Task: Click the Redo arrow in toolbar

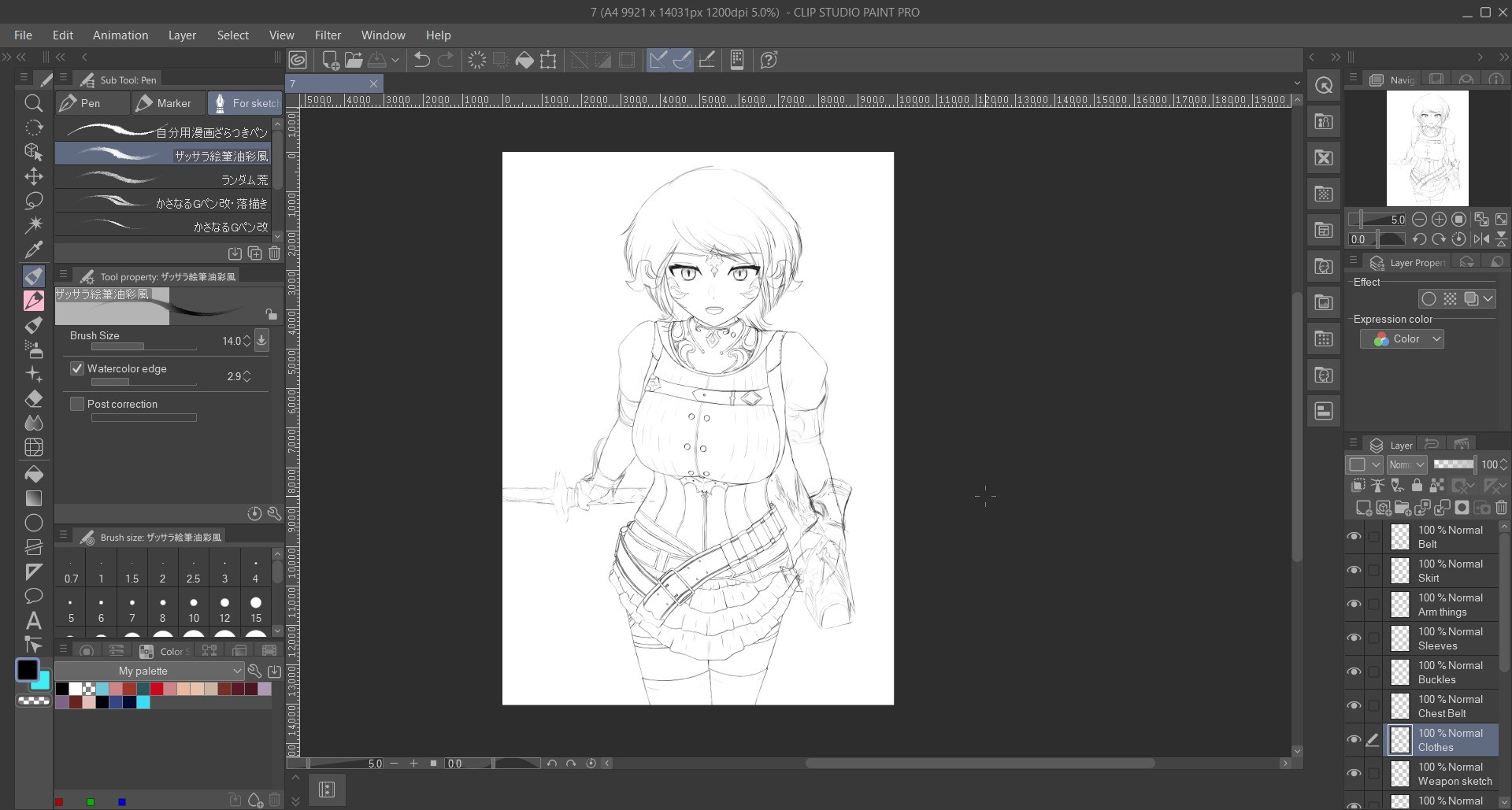Action: 446,60
